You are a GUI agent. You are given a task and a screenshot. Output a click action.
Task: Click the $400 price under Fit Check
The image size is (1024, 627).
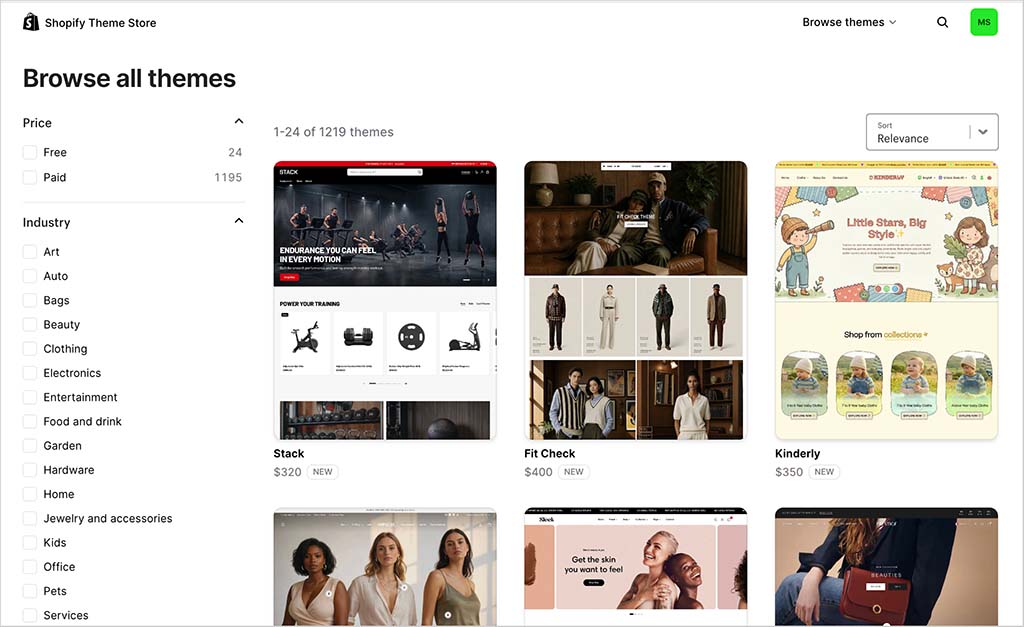(x=538, y=472)
